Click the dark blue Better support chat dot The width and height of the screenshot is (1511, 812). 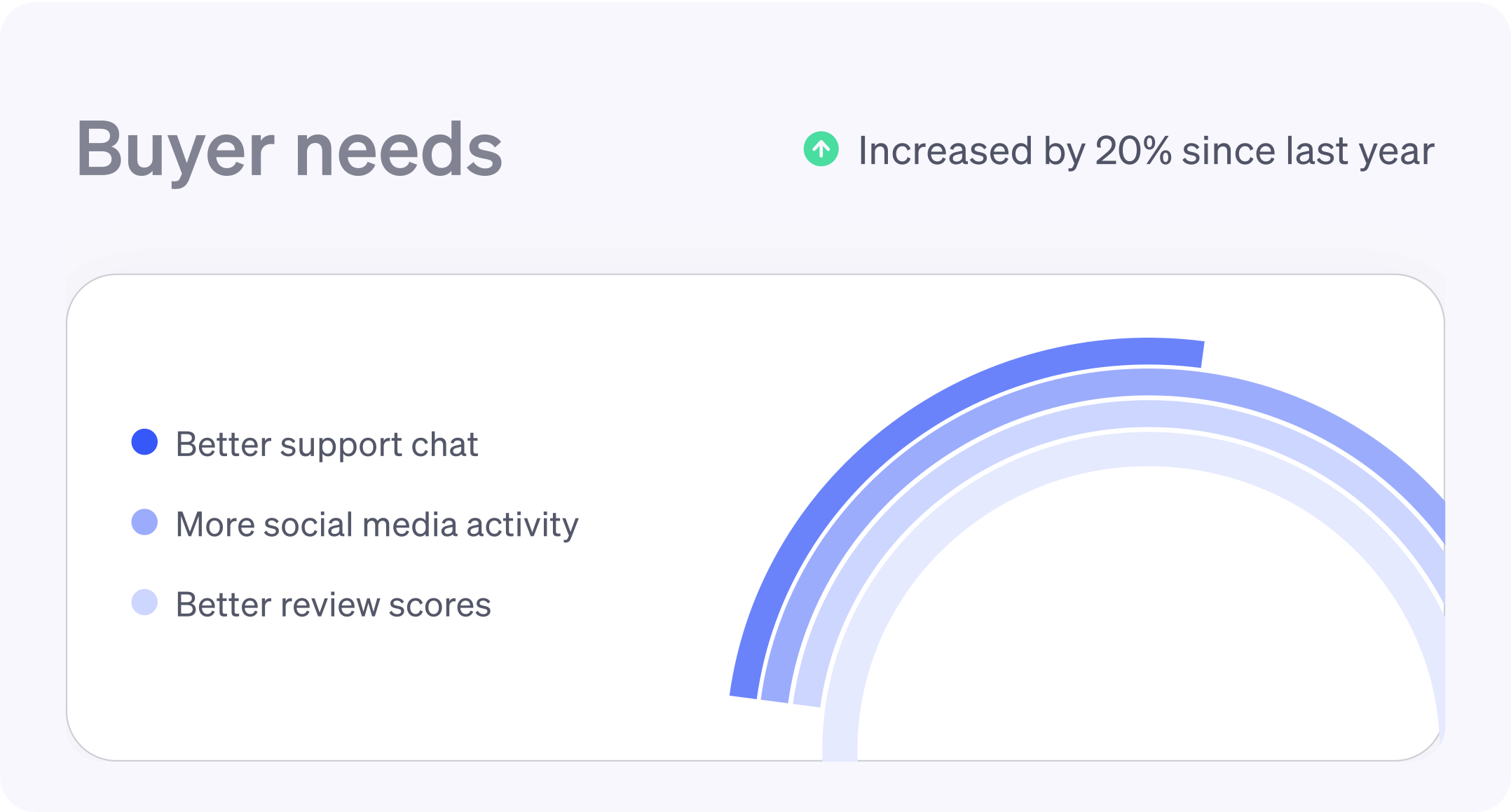(x=144, y=442)
